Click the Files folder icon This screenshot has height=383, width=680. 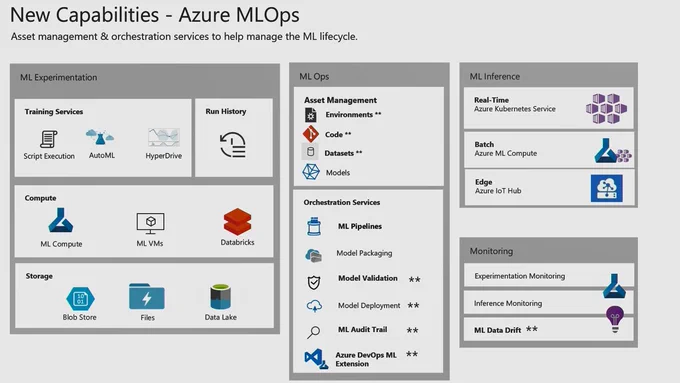point(147,297)
